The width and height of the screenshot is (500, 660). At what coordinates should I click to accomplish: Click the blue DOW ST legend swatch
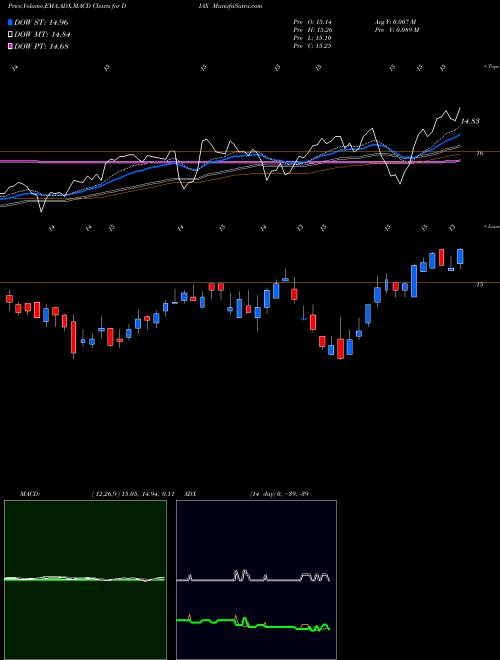tap(10, 22)
